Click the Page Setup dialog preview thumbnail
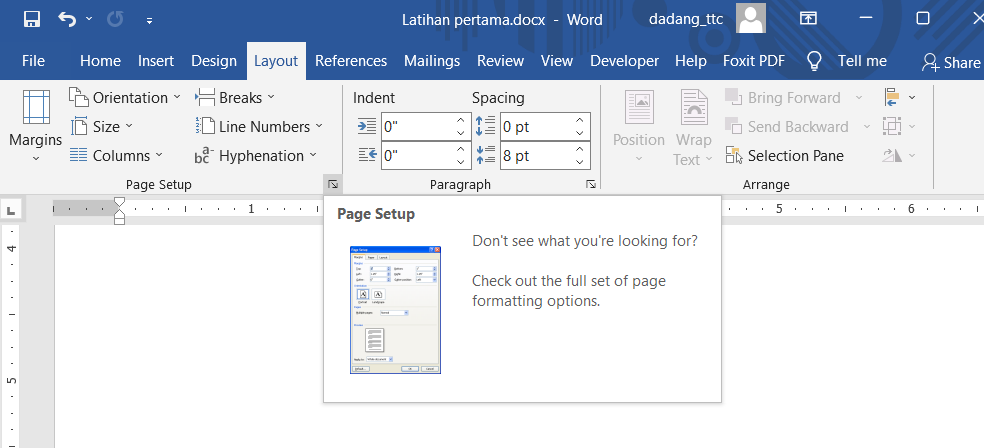Viewport: 984px width, 448px height. (395, 310)
